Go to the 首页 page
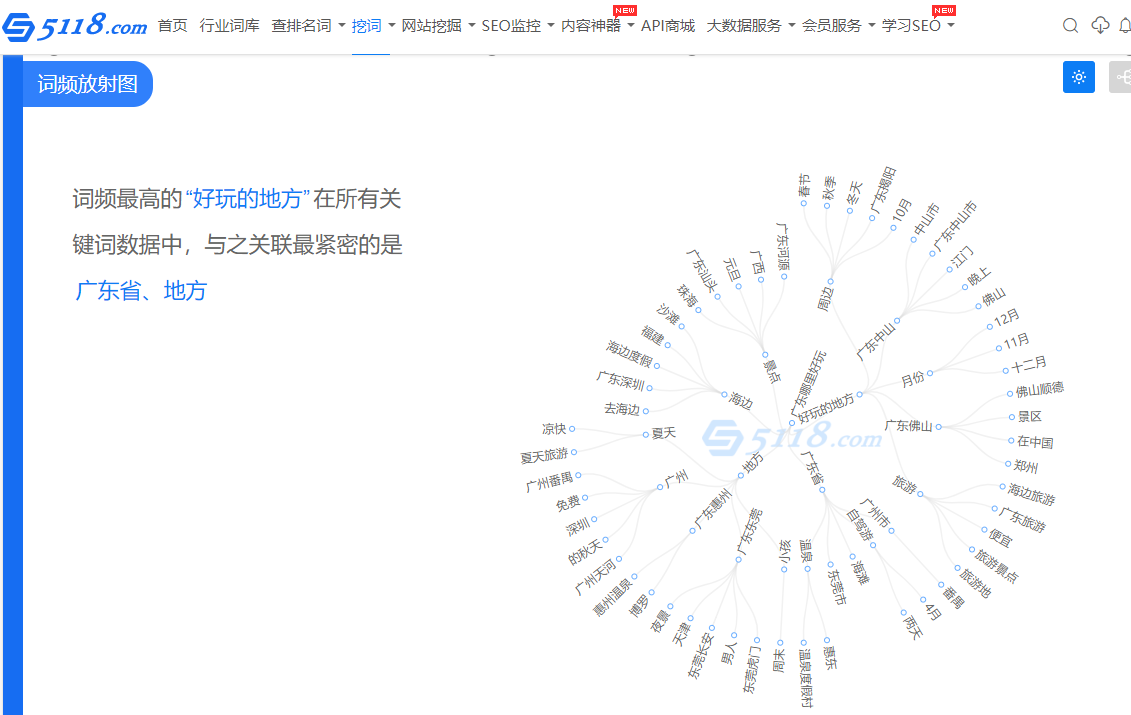The image size is (1131, 715). [x=172, y=26]
